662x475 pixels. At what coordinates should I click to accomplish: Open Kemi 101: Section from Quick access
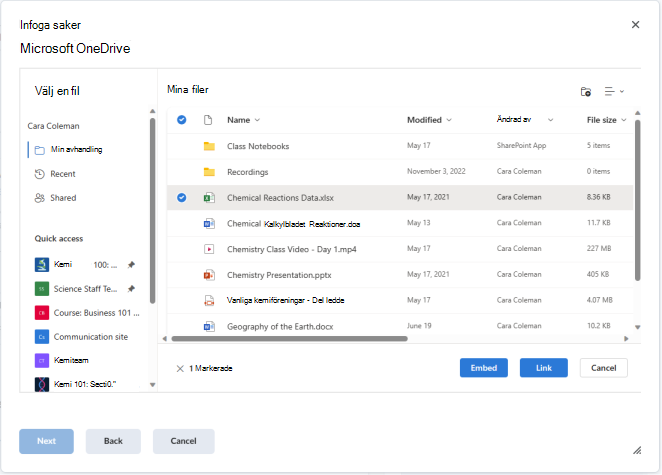tap(85, 384)
